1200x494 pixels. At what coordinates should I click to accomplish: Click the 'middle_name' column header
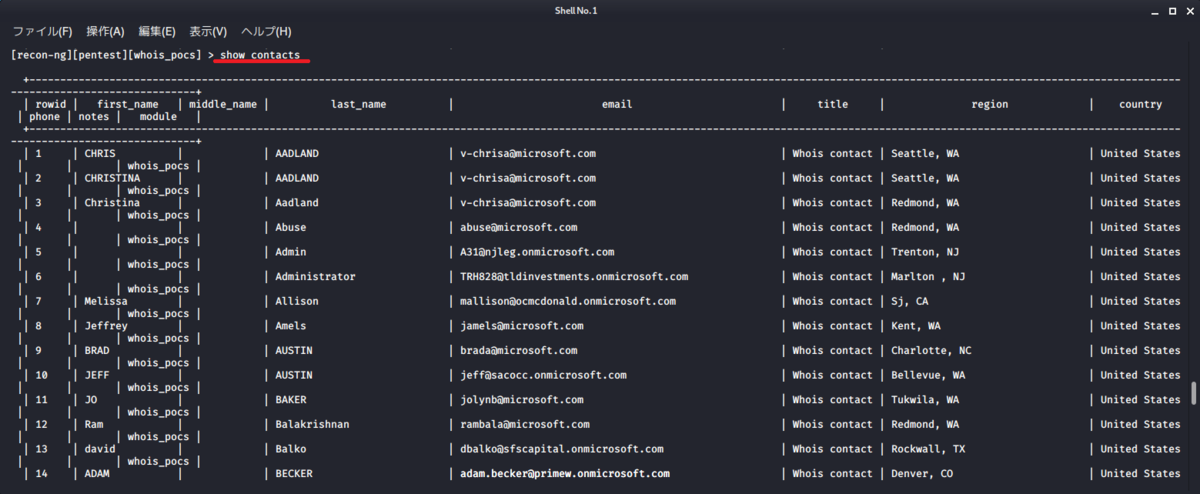pos(223,104)
